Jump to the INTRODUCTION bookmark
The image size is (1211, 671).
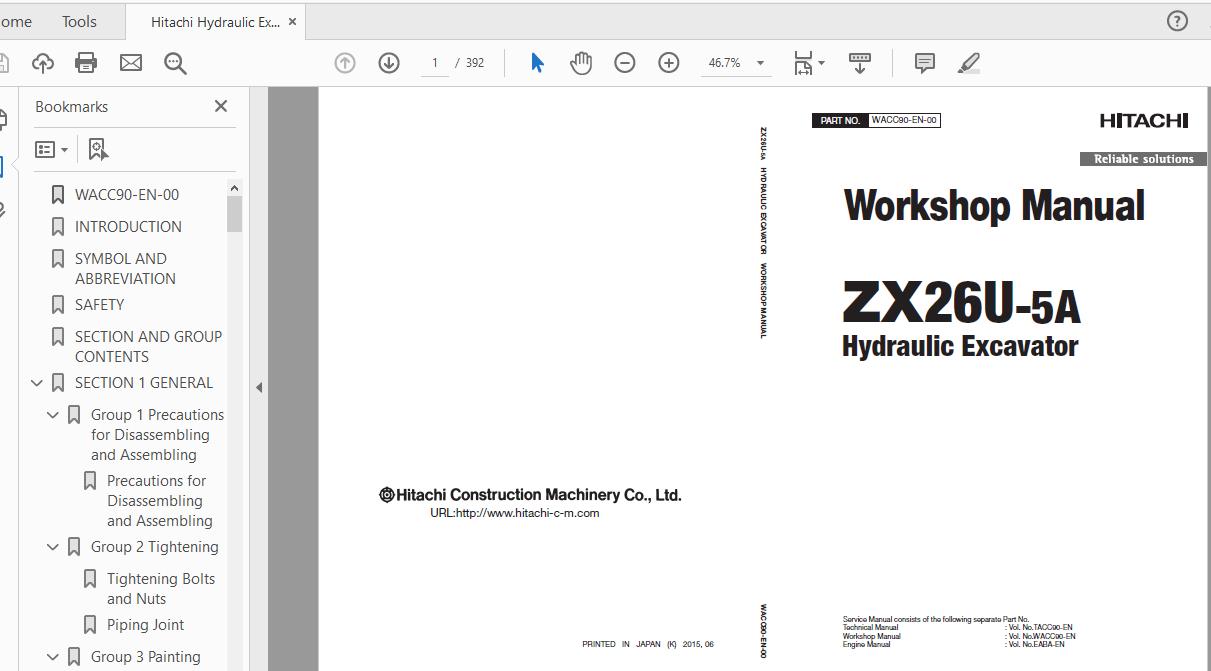click(x=128, y=226)
